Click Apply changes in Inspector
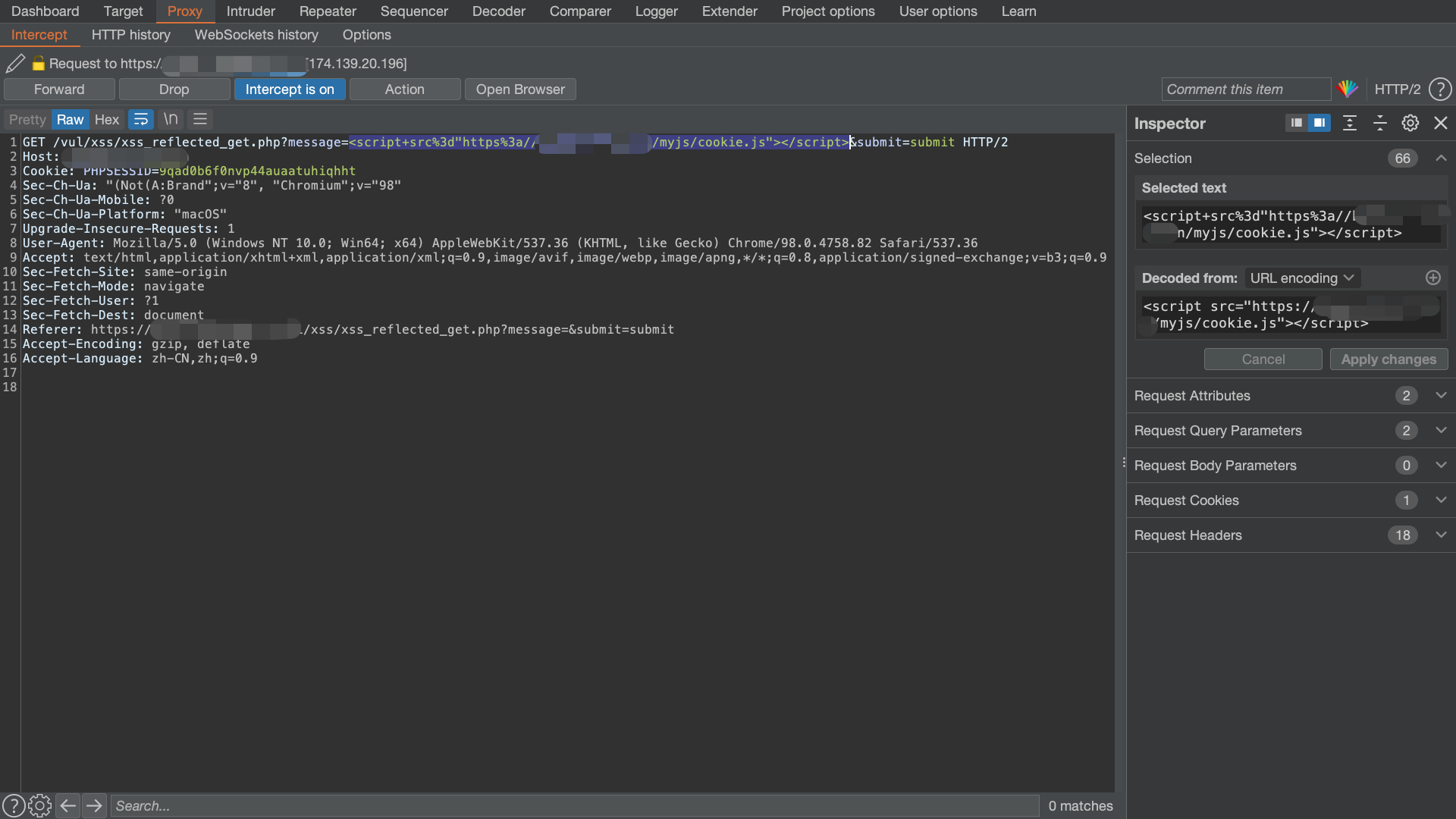 tap(1389, 359)
